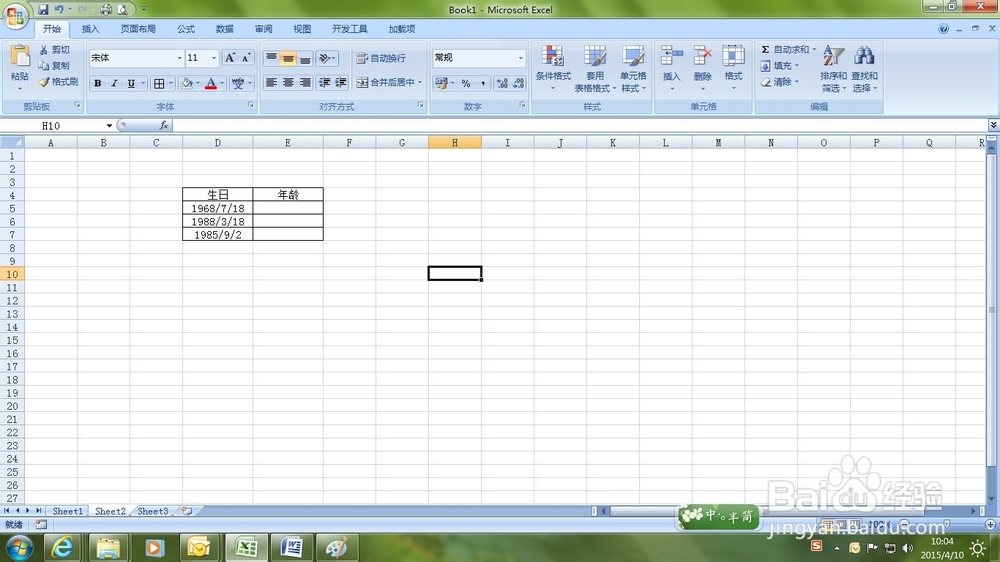Save the workbook from quick access
This screenshot has width=1000, height=562.
(43, 10)
